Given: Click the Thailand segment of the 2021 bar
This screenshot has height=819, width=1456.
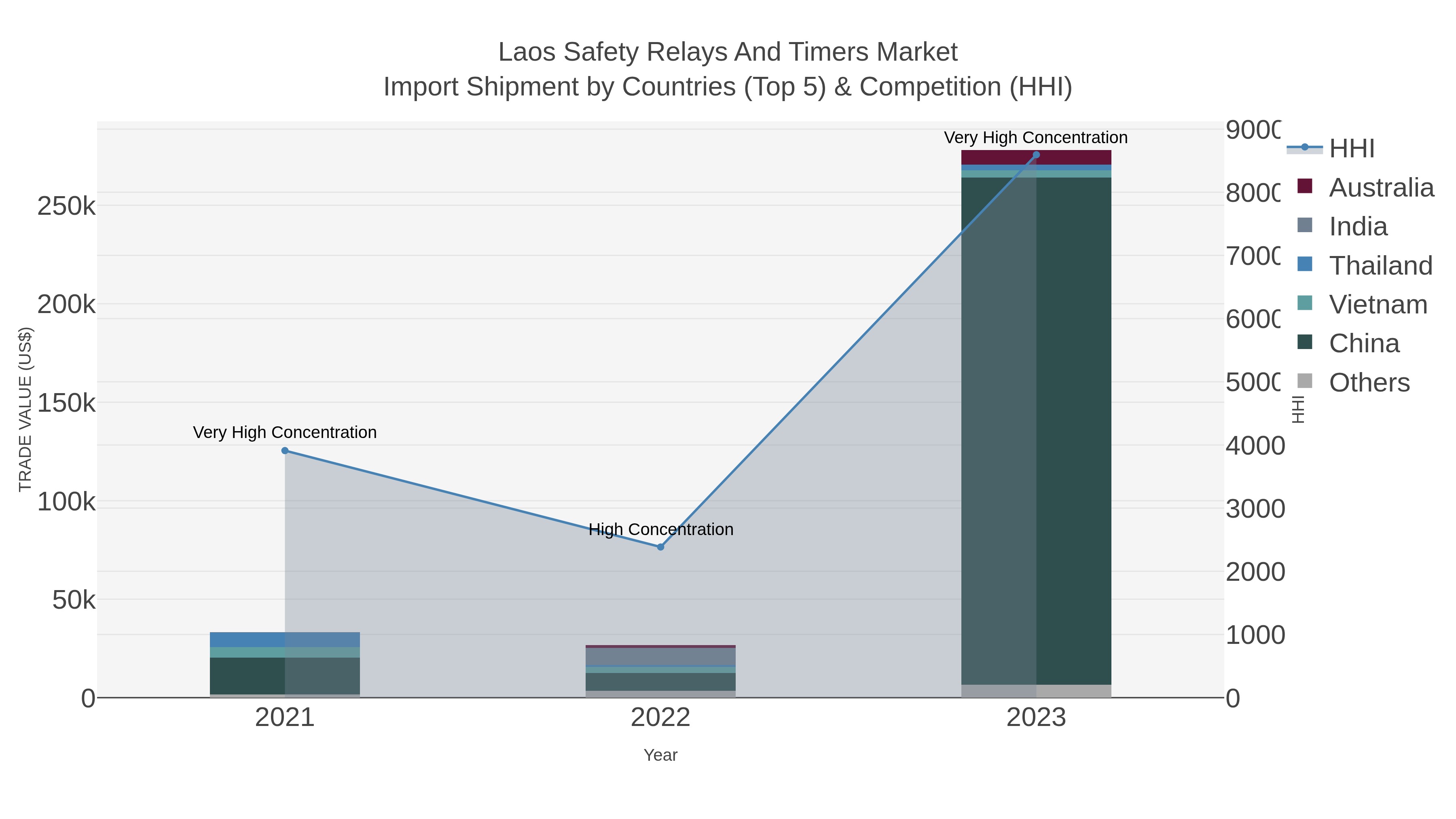Looking at the screenshot, I should pyautogui.click(x=285, y=640).
